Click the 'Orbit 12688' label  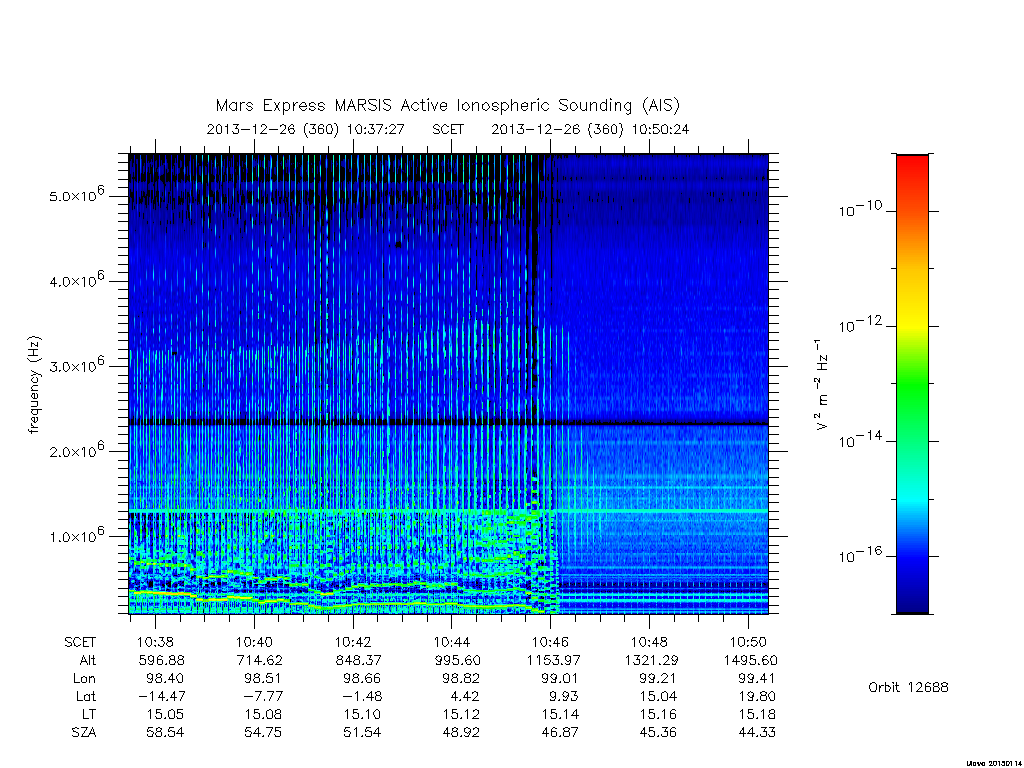coord(908,687)
